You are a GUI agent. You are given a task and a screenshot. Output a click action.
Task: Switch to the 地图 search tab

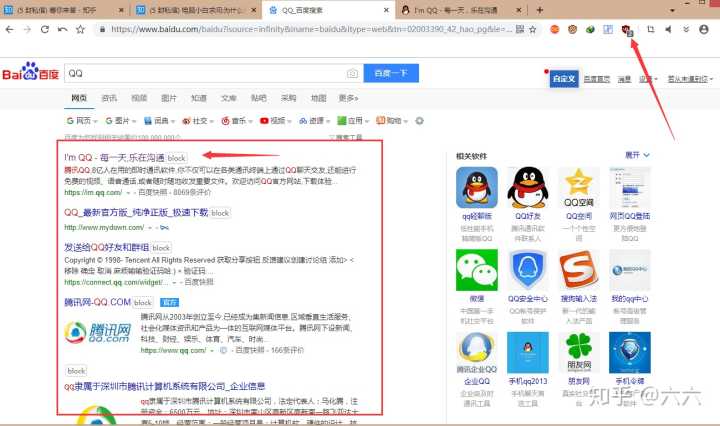click(x=318, y=98)
